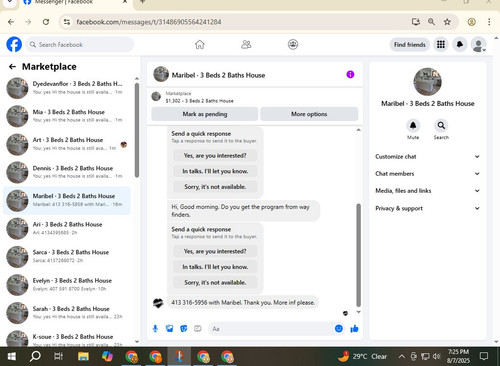Open File Explorer from taskbar

click(x=83, y=356)
